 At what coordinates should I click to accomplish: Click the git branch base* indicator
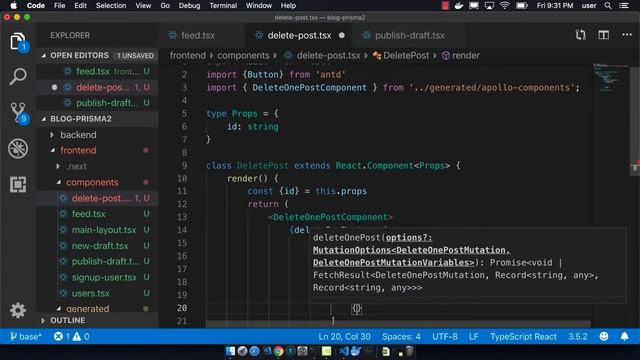coord(25,336)
